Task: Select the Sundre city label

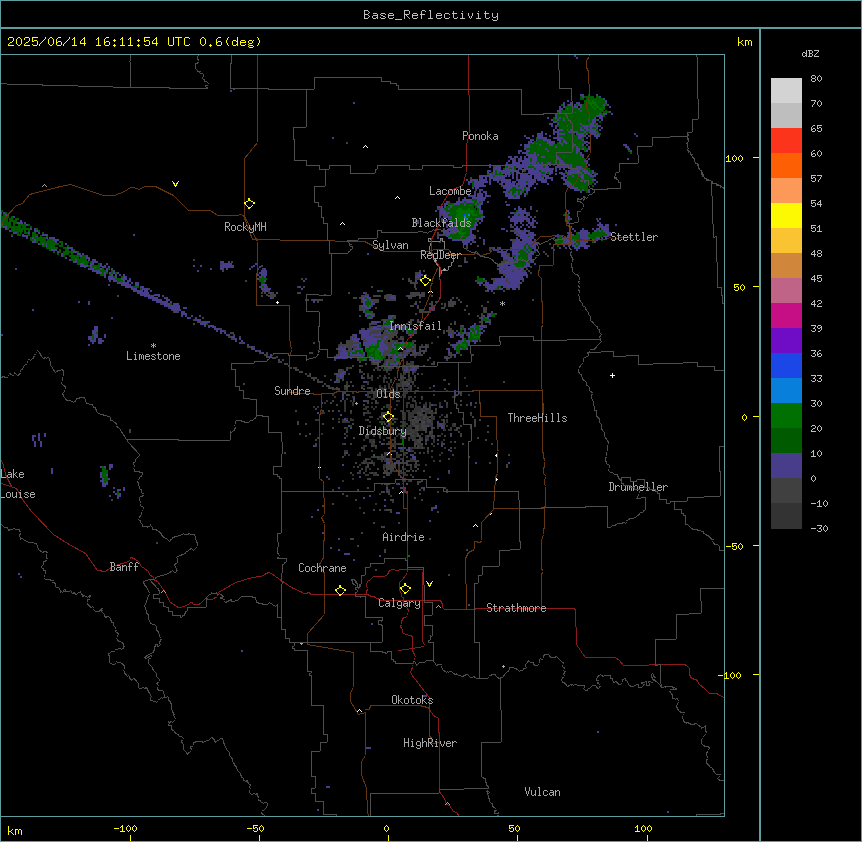Action: pos(292,391)
